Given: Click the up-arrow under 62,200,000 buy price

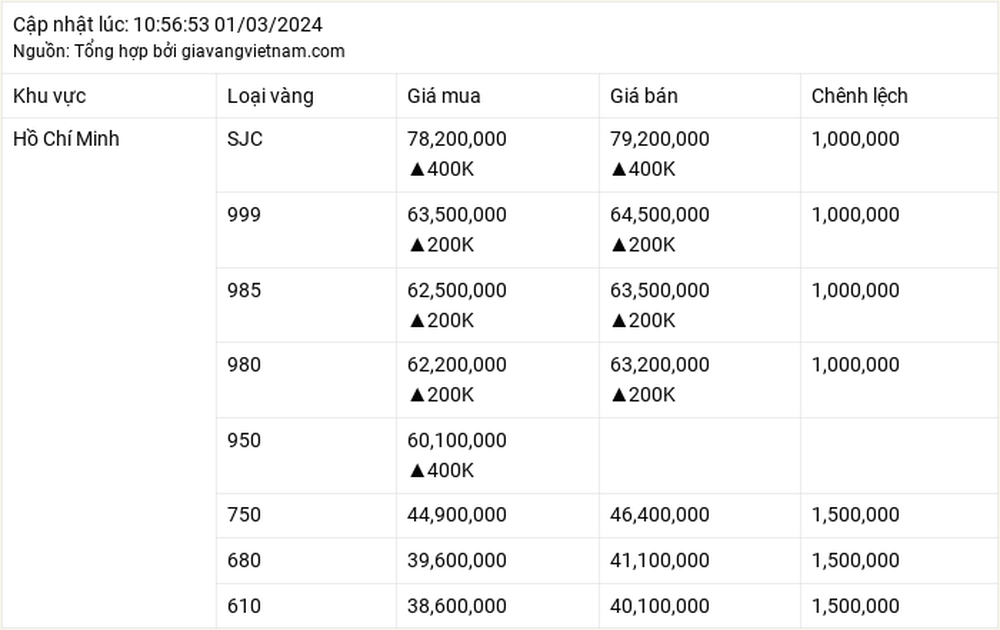Looking at the screenshot, I should click(x=417, y=395).
